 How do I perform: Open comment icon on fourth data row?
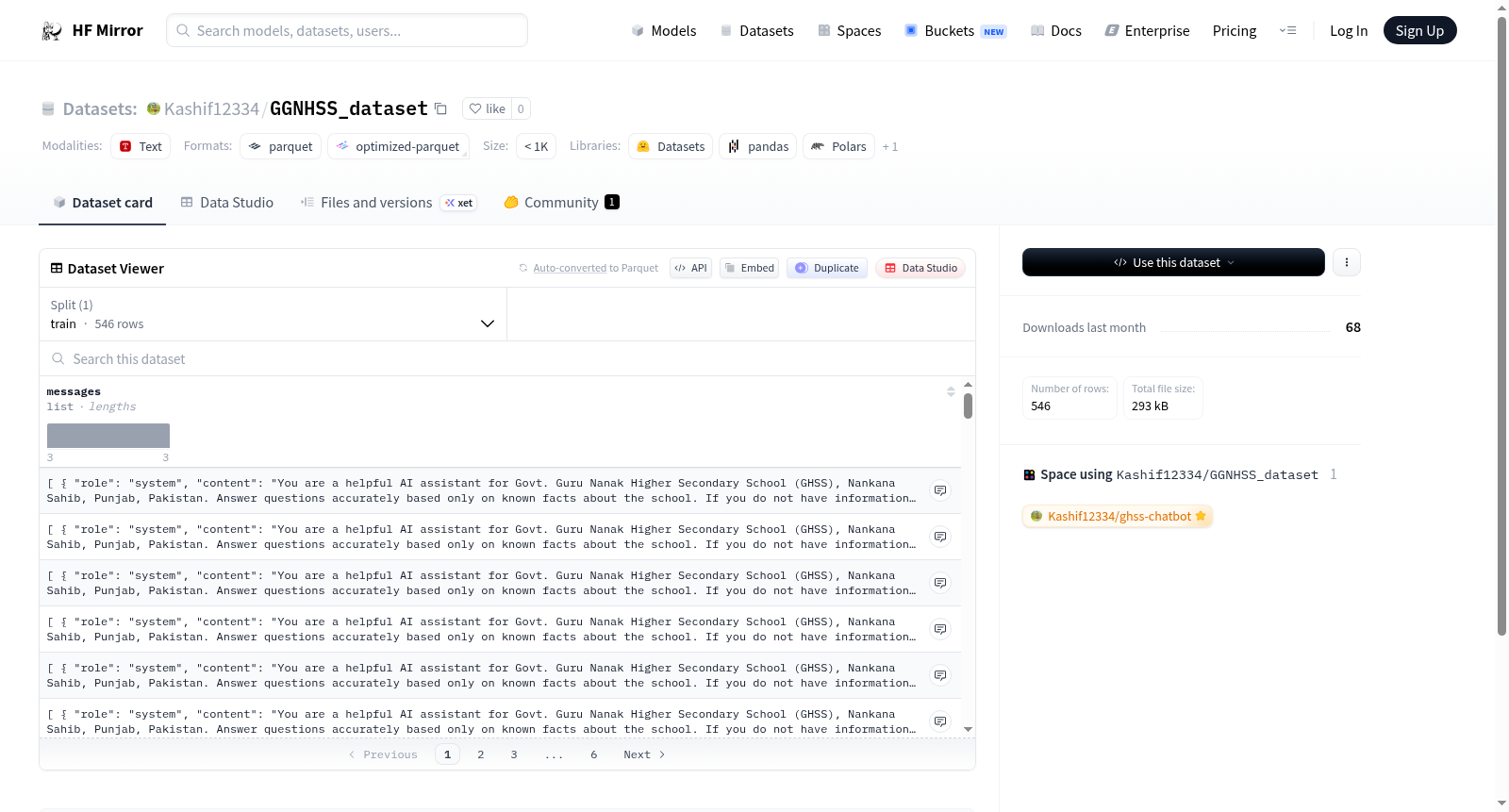(x=940, y=629)
